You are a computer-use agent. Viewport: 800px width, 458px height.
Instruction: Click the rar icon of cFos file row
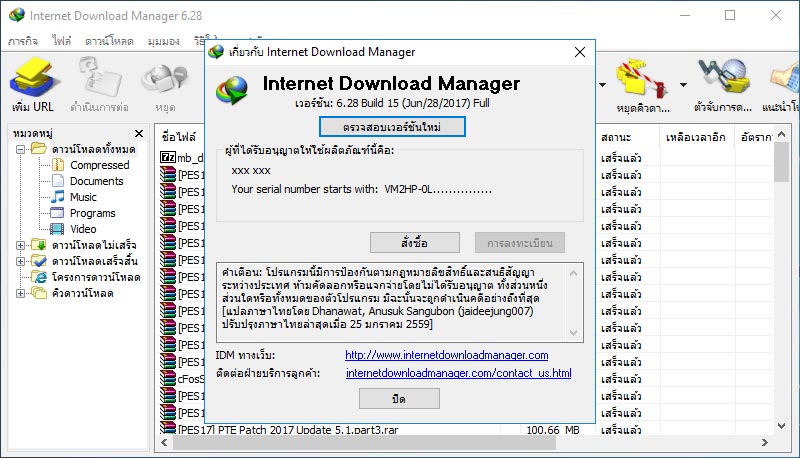[168, 378]
